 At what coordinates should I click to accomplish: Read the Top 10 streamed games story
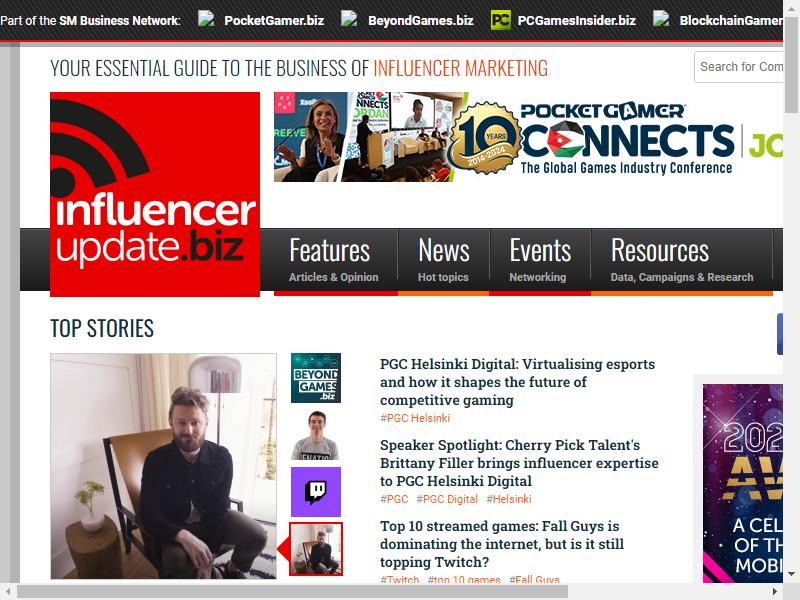[502, 544]
